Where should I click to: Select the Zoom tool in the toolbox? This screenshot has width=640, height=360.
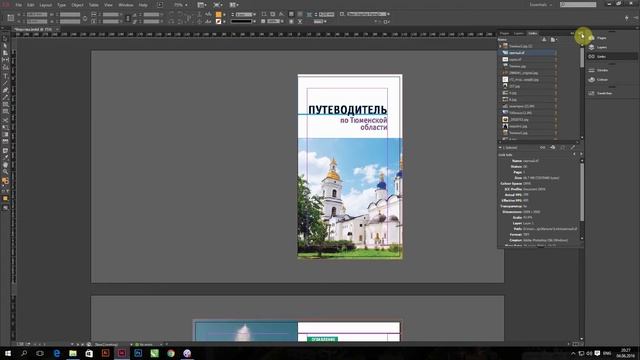pyautogui.click(x=5, y=172)
